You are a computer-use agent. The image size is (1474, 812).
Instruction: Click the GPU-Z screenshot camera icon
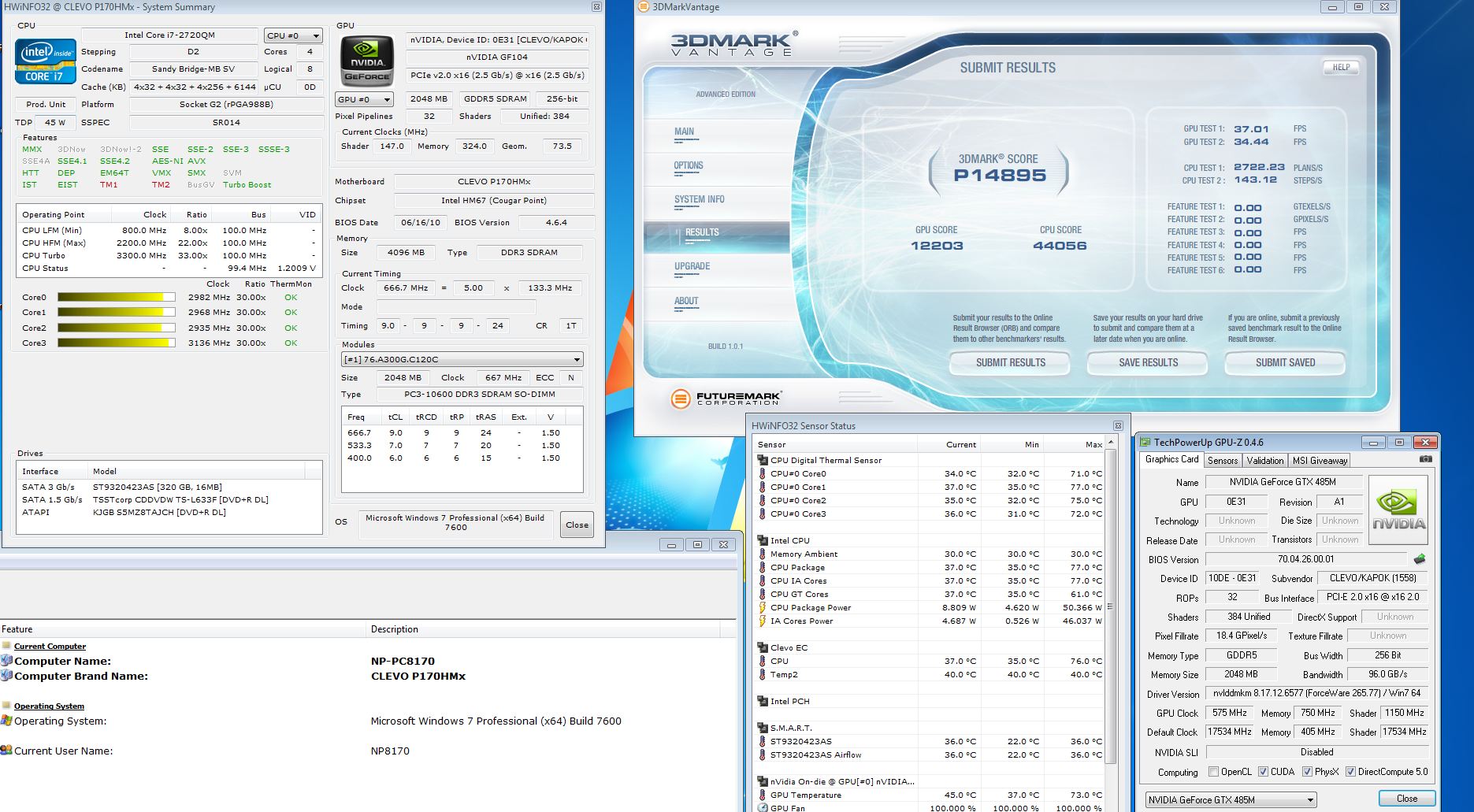point(1425,459)
